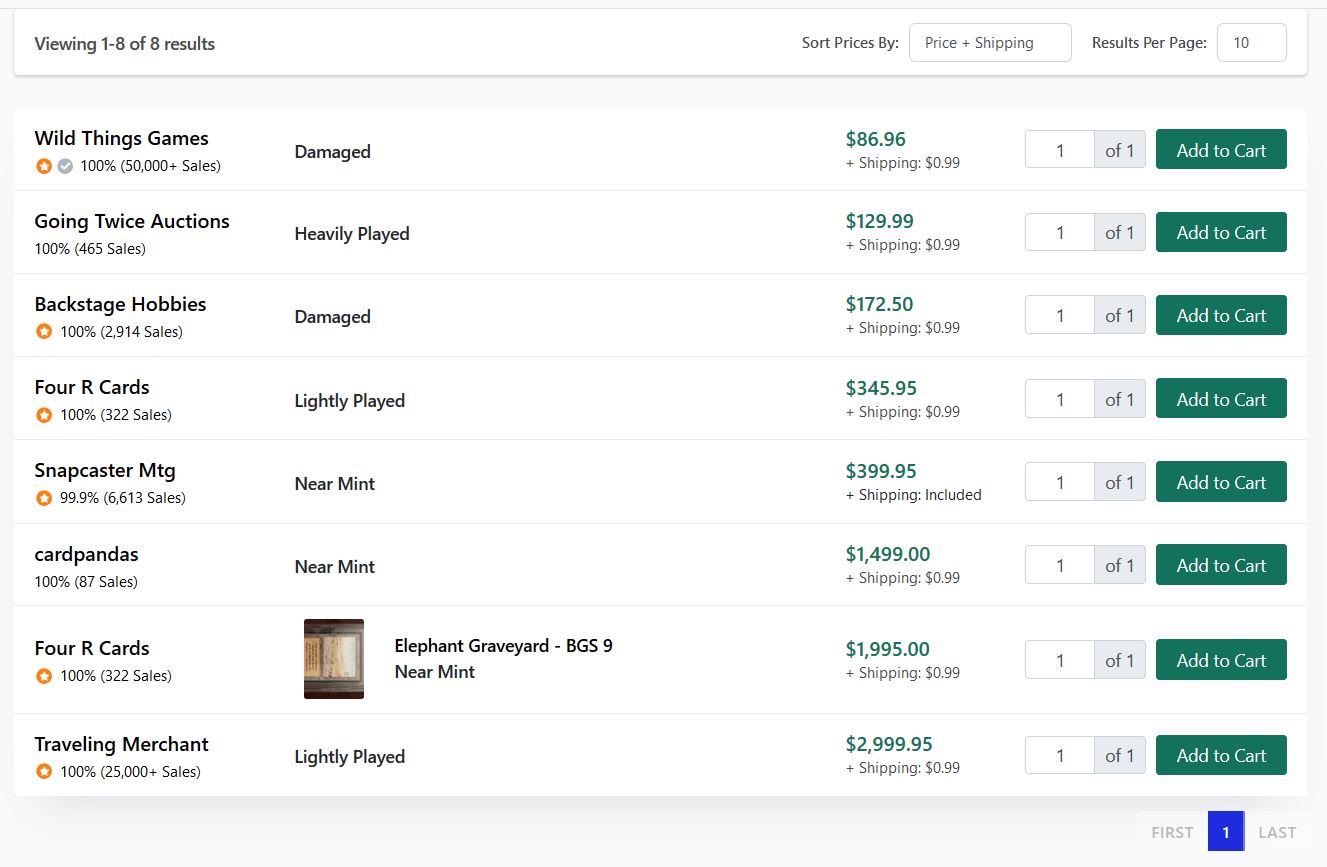Open Elephant Graveyard BGS 9 card photo
The height and width of the screenshot is (867, 1327).
(334, 659)
